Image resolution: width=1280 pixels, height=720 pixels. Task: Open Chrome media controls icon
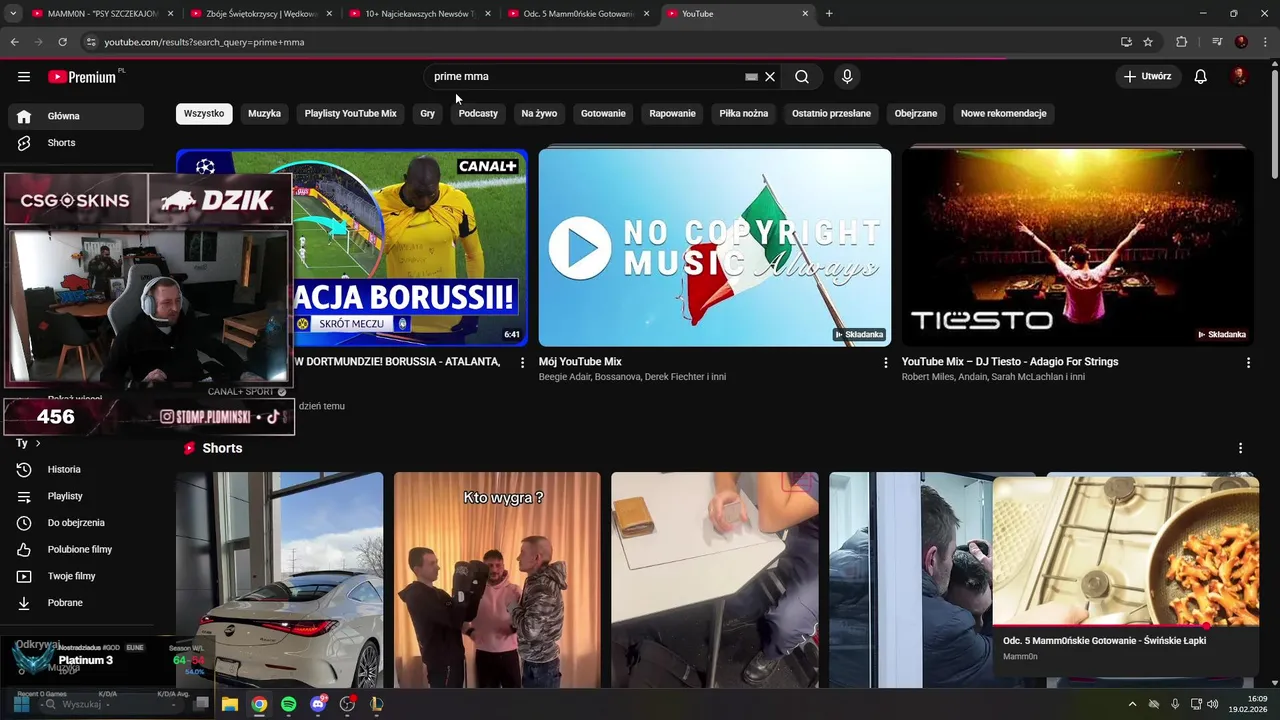pyautogui.click(x=1217, y=42)
